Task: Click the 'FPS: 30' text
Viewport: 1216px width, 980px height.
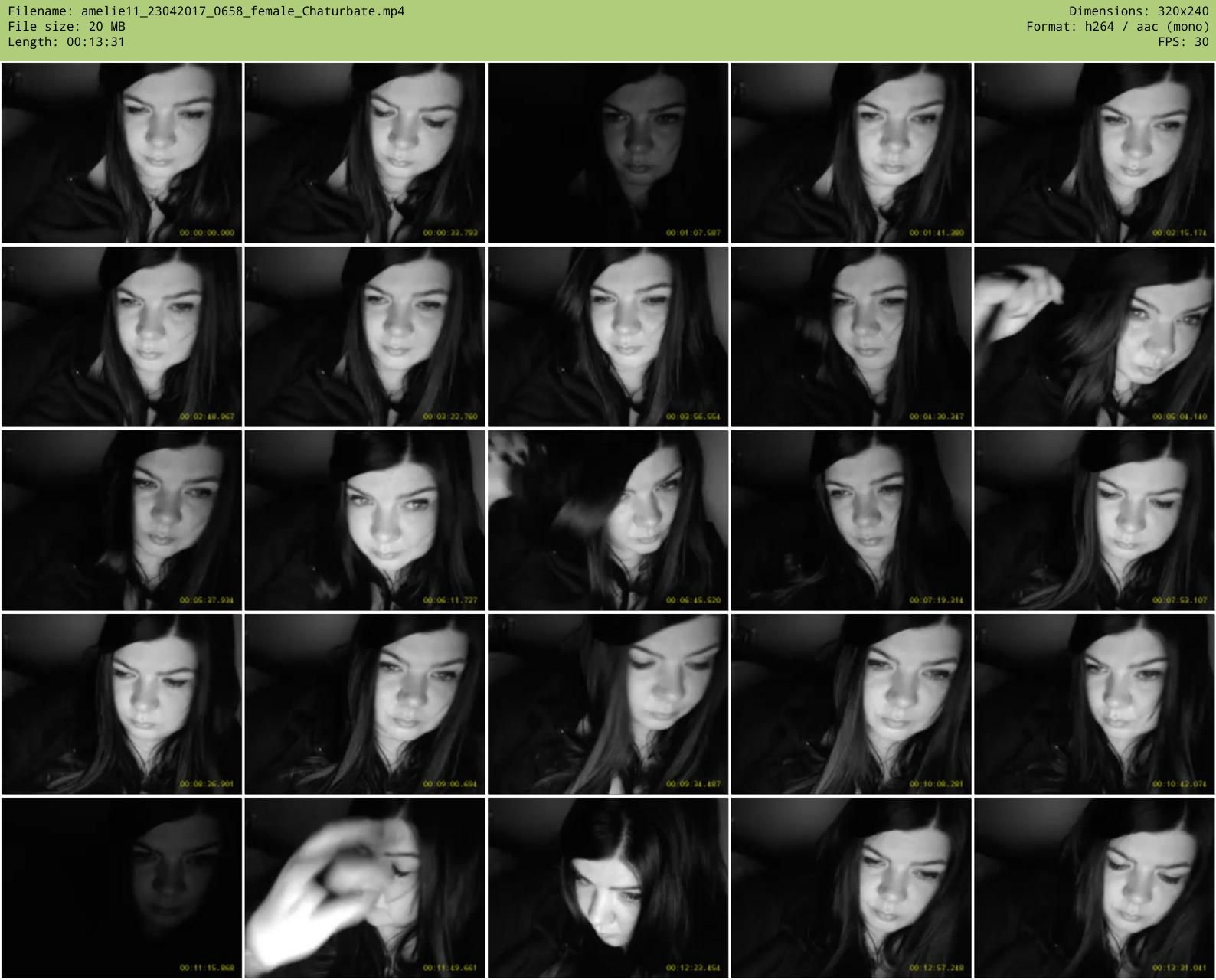Action: tap(1183, 42)
